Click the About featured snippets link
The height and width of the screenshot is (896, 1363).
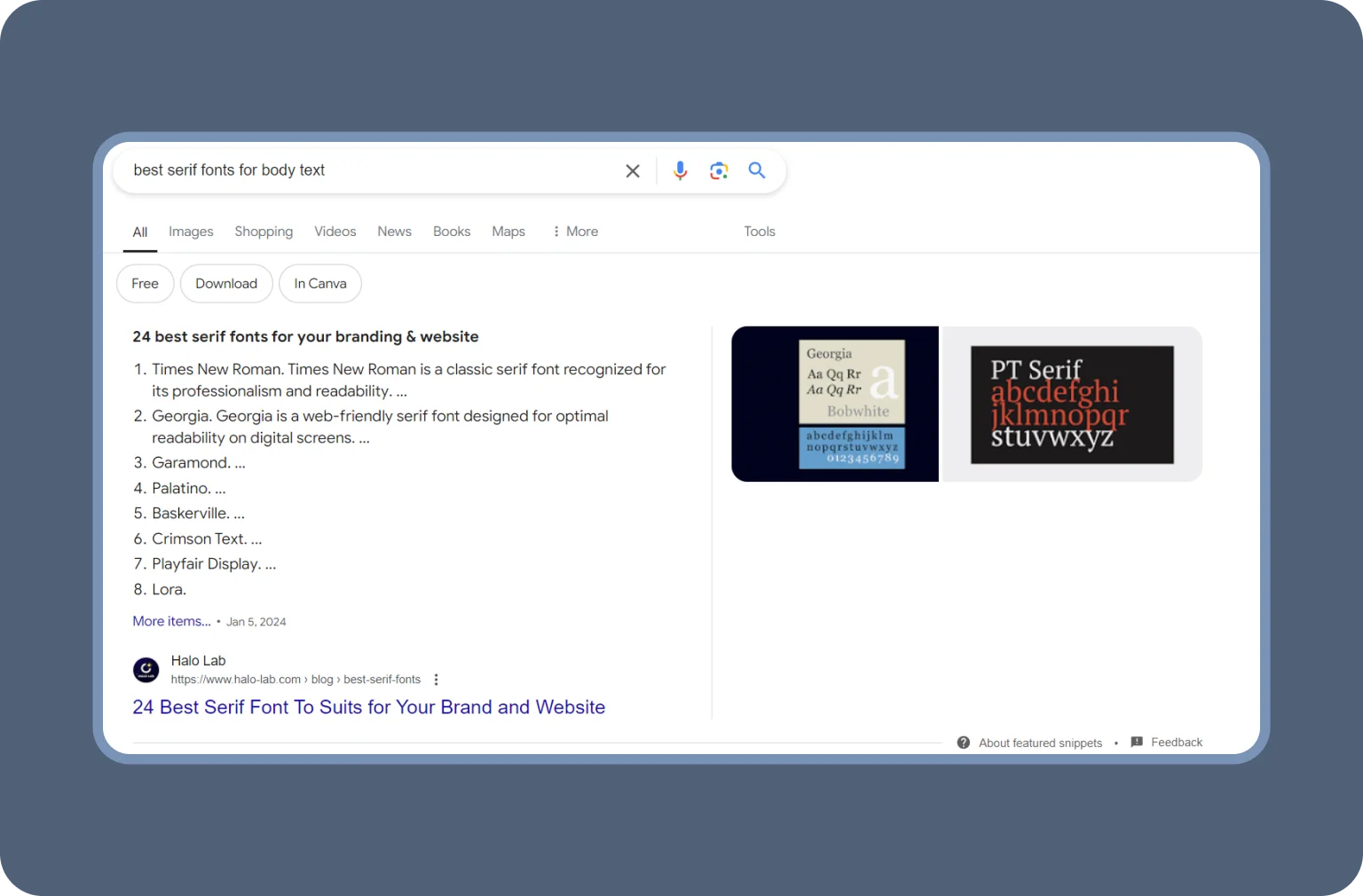click(1041, 743)
